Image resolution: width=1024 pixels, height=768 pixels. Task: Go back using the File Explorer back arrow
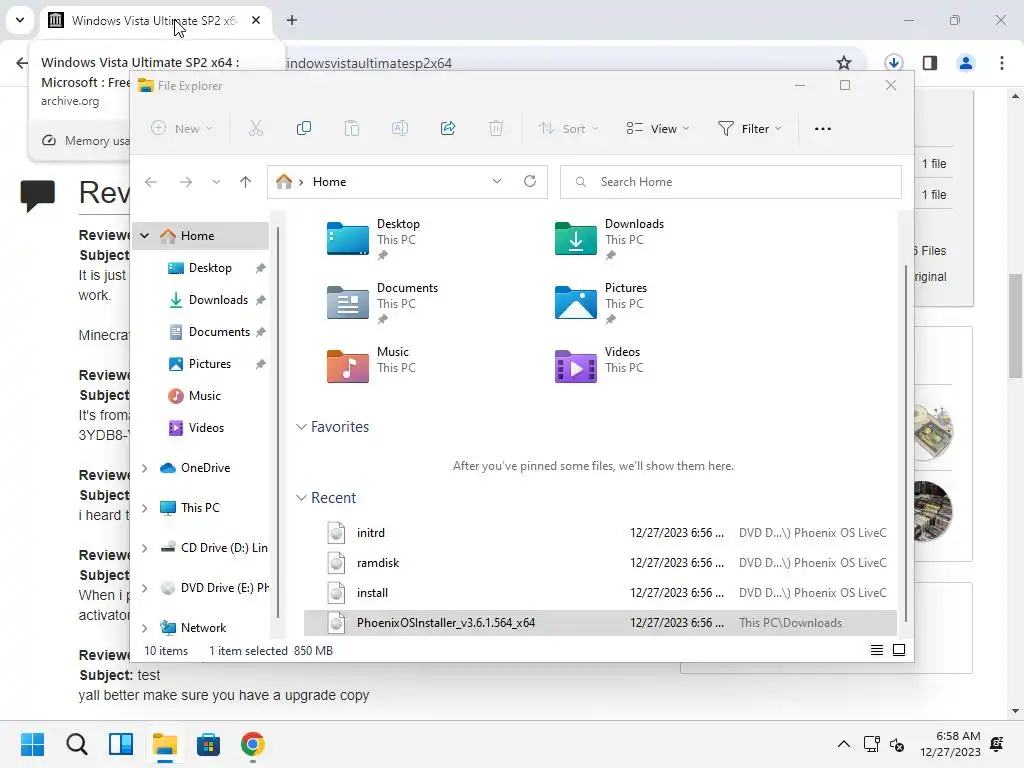click(151, 182)
